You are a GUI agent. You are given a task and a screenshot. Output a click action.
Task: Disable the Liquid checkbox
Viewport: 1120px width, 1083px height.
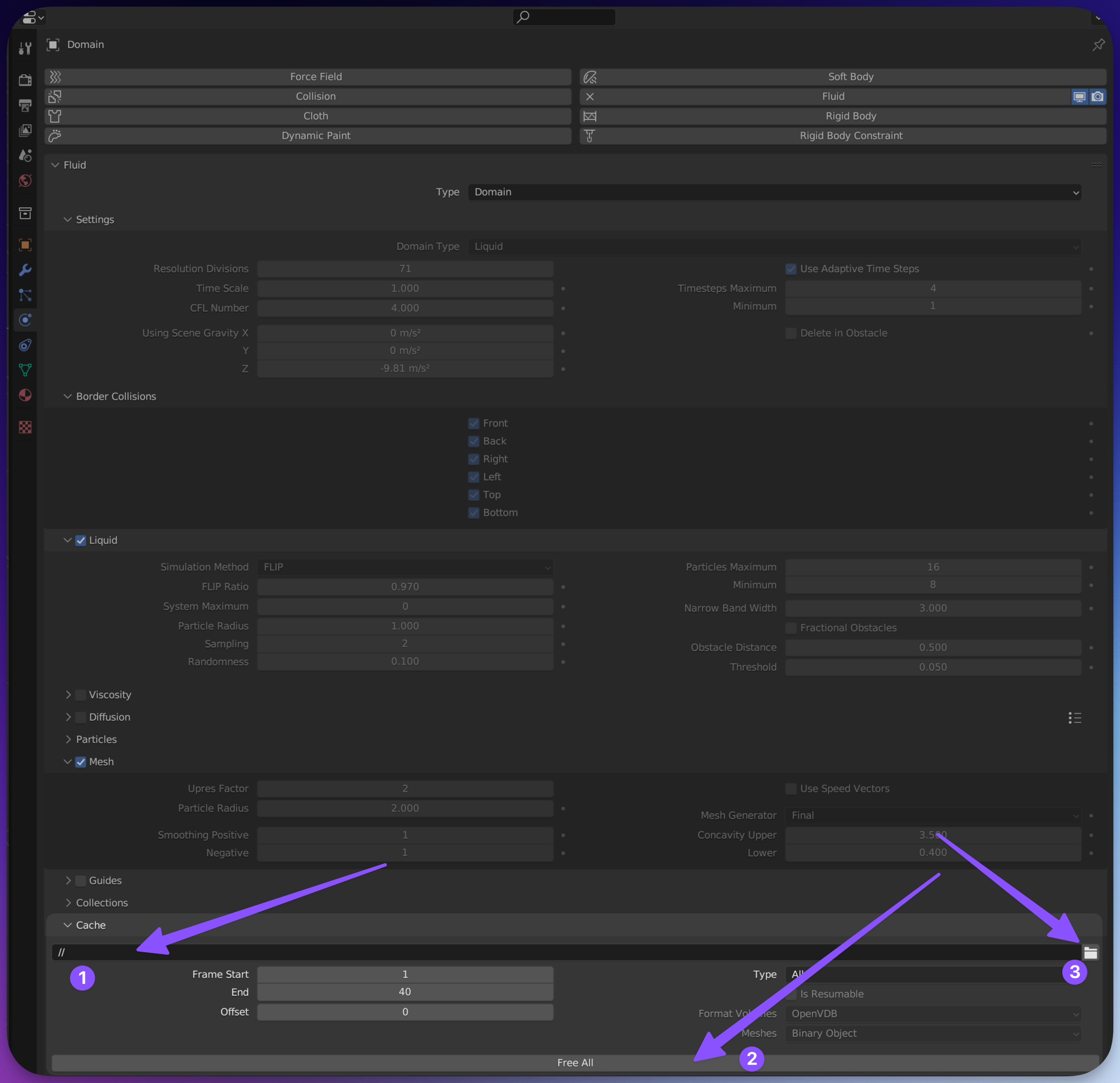pyautogui.click(x=80, y=540)
